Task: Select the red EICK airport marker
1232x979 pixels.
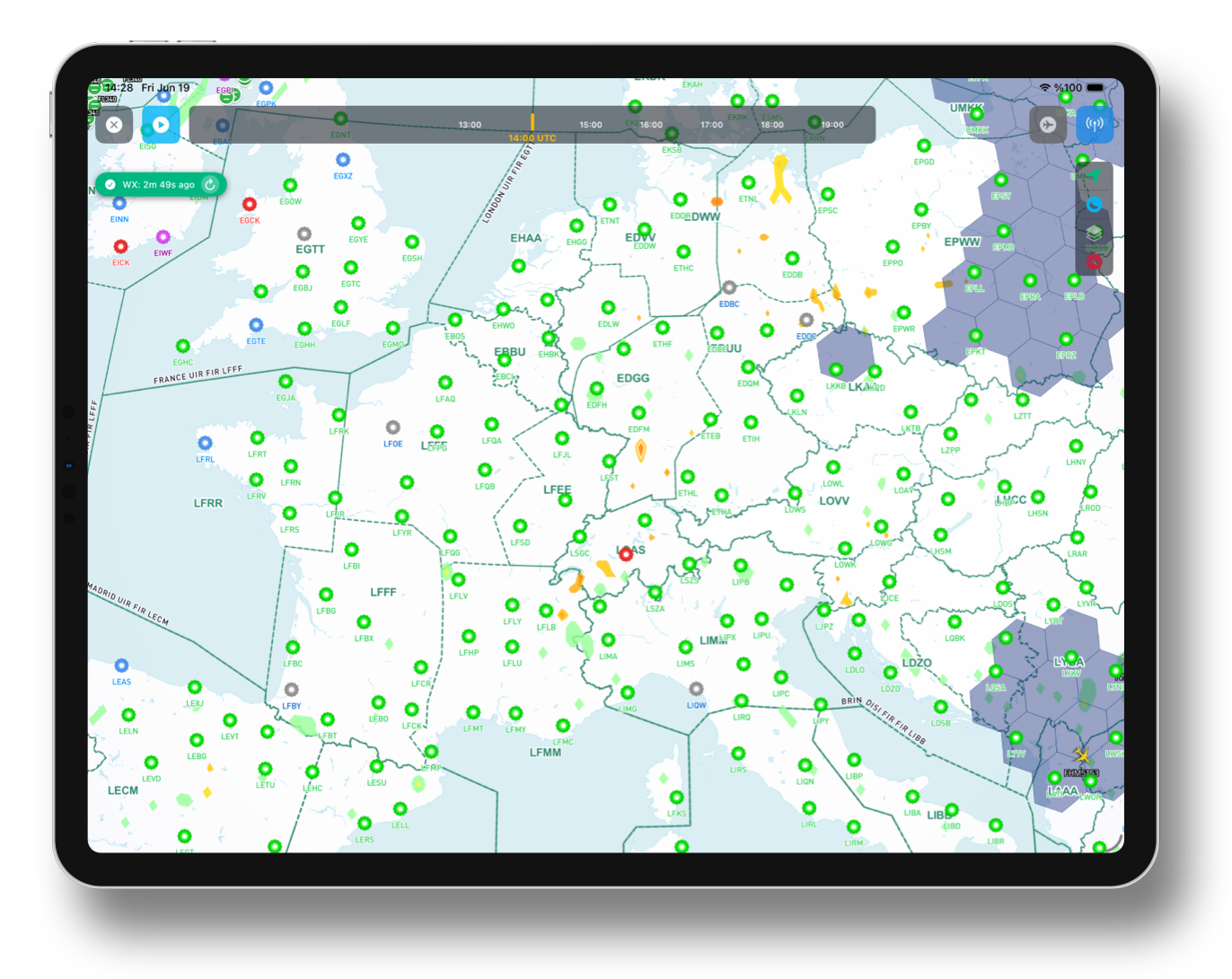Action: click(x=120, y=246)
